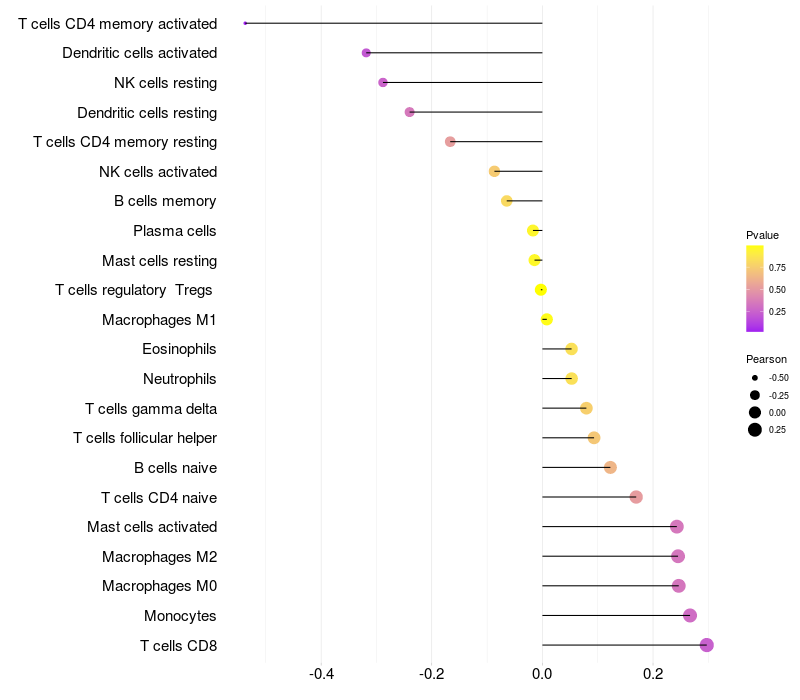Click the Pvalue legend title

point(762,235)
